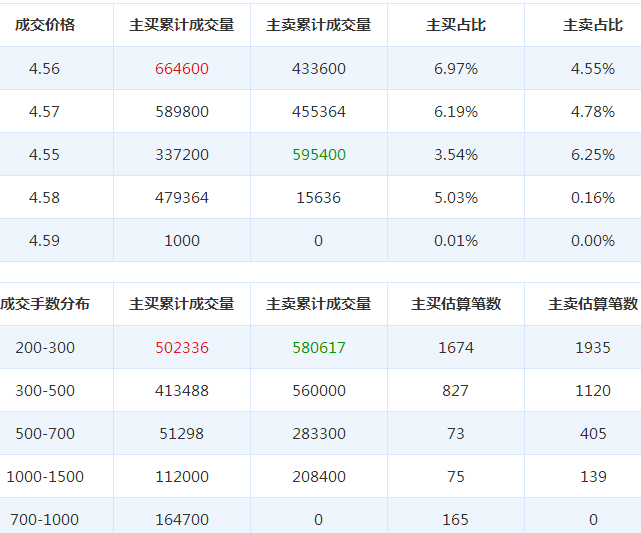Click the 1935 estimated count cell
641x533 pixels.
(x=593, y=347)
